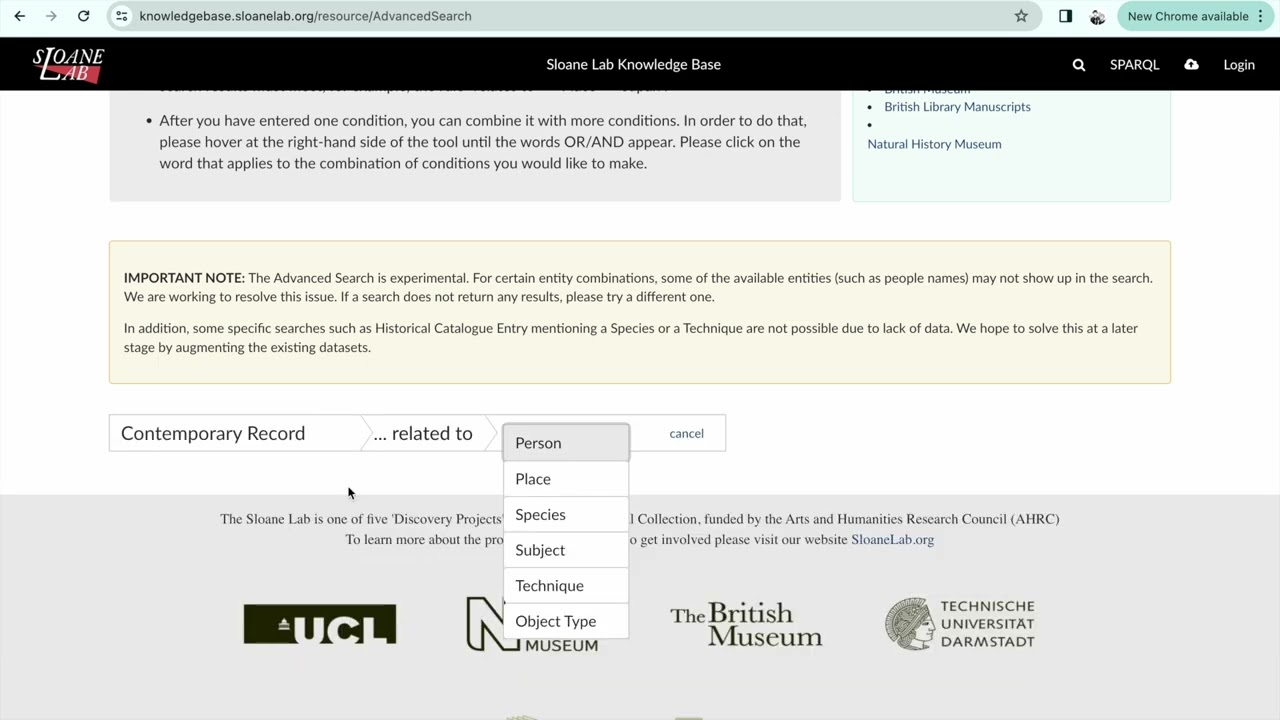This screenshot has height=720, width=1280.
Task: Open the SPARQL link in header
Action: click(x=1134, y=64)
